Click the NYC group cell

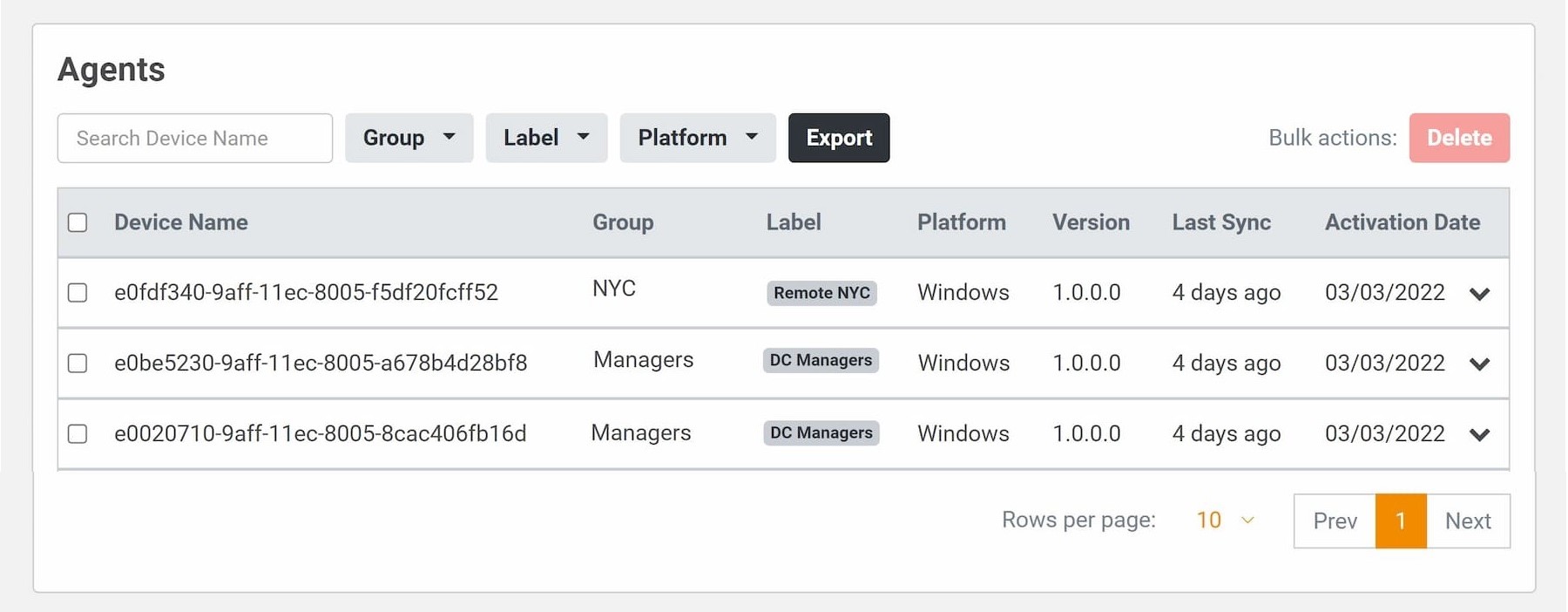(x=614, y=289)
